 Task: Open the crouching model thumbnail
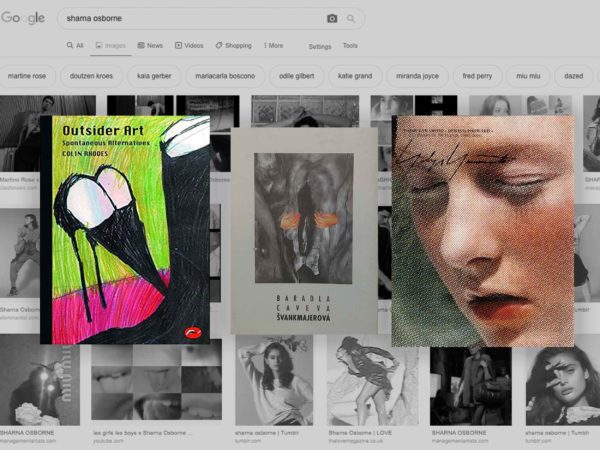click(20, 253)
